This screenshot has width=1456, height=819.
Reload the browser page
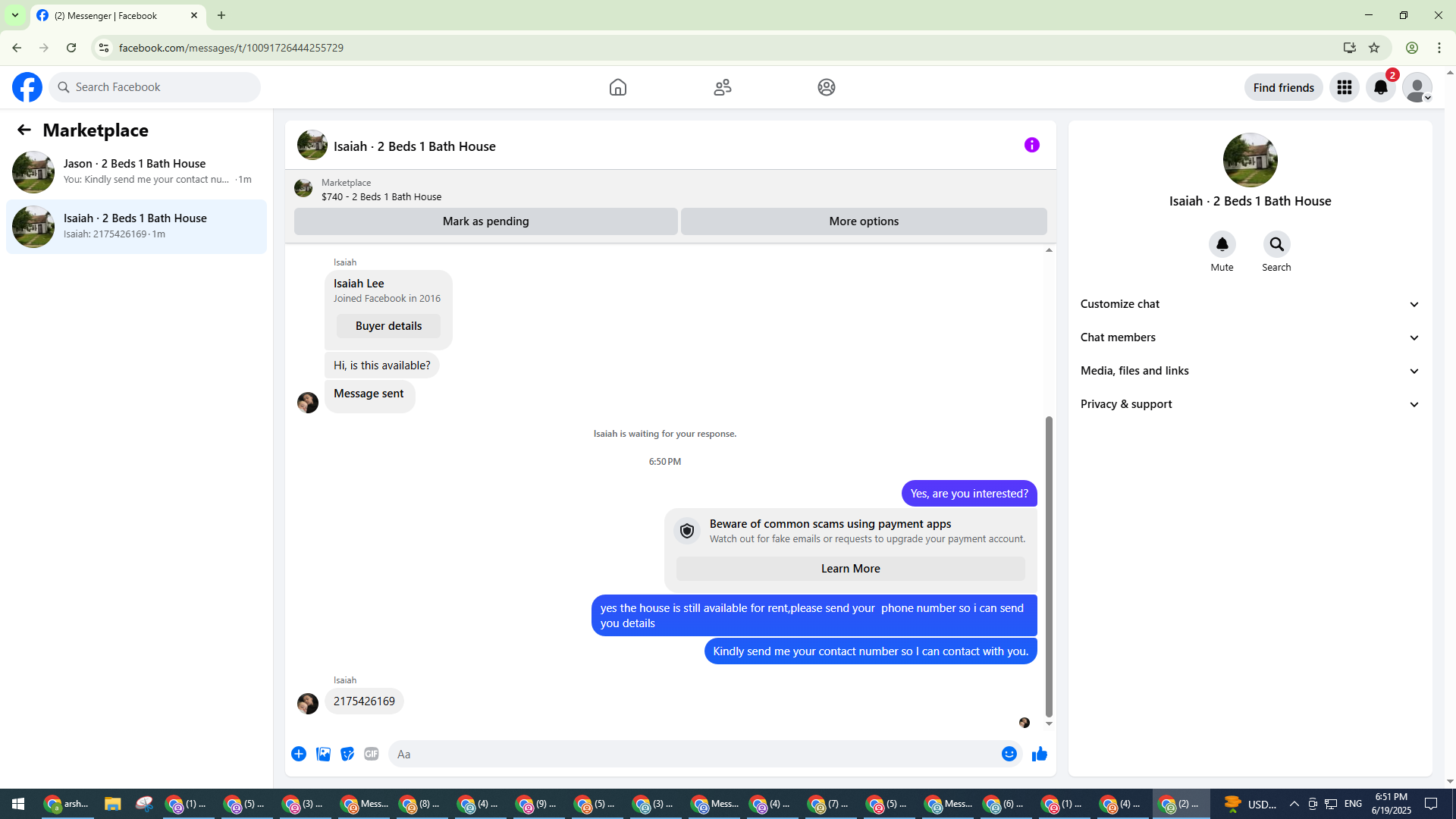click(71, 48)
